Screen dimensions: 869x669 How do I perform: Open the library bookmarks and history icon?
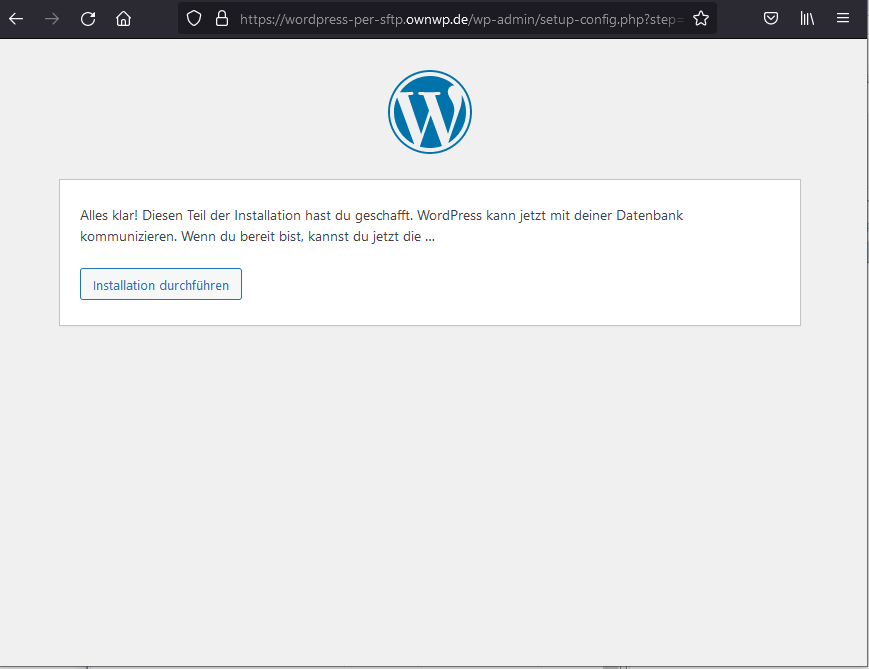pos(807,19)
